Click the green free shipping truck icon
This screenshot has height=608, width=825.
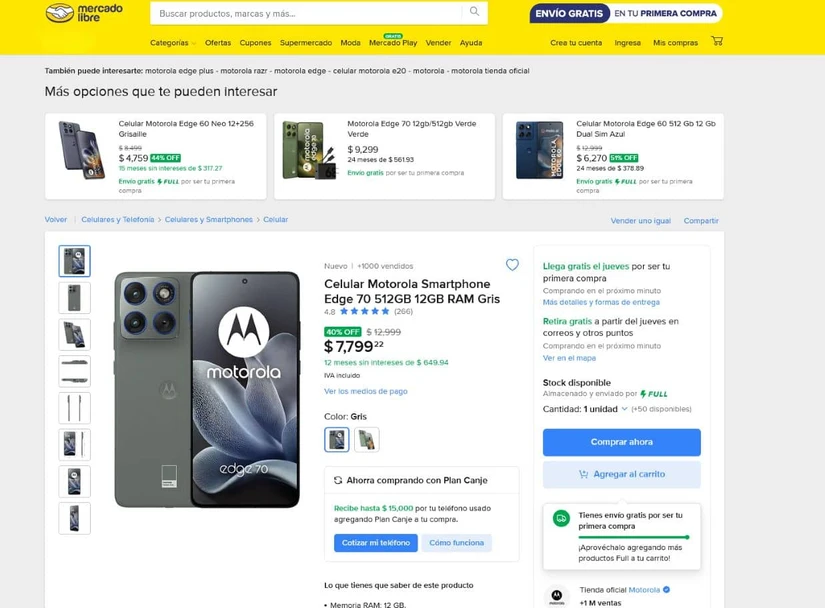[x=561, y=518]
